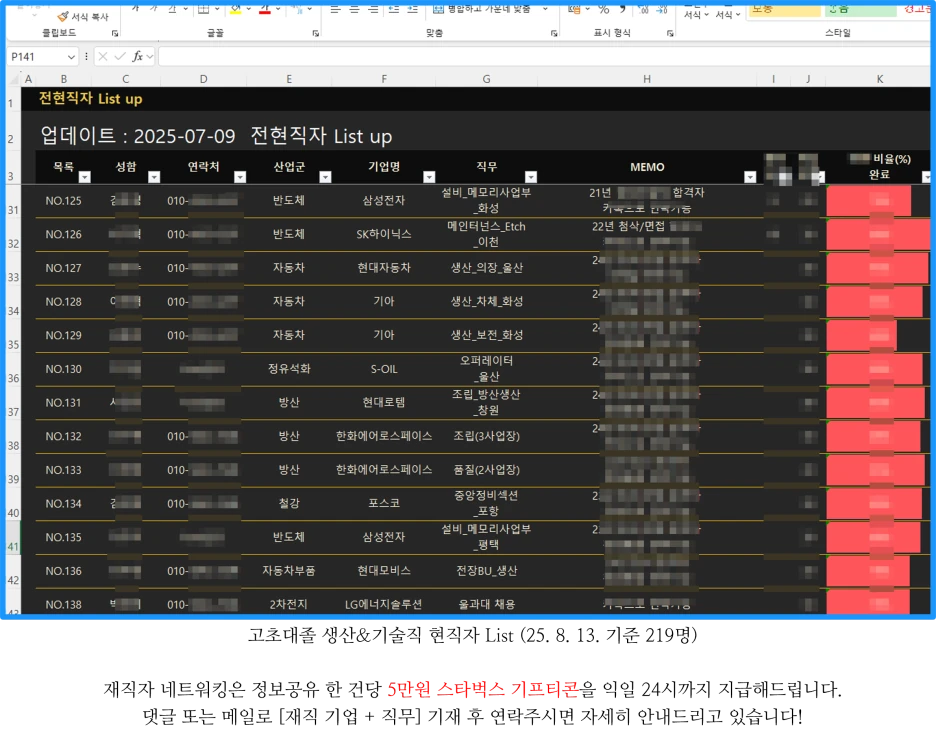Open merge and center dropdown arrow
Image resolution: width=936 pixels, height=739 pixels.
[x=545, y=9]
